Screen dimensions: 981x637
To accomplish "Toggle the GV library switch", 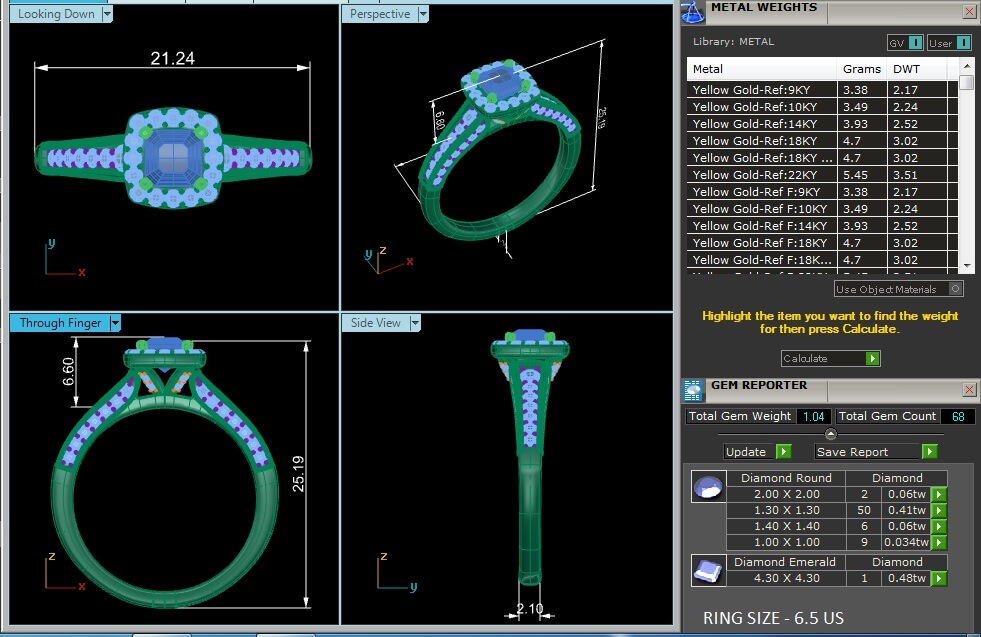I will click(x=915, y=43).
